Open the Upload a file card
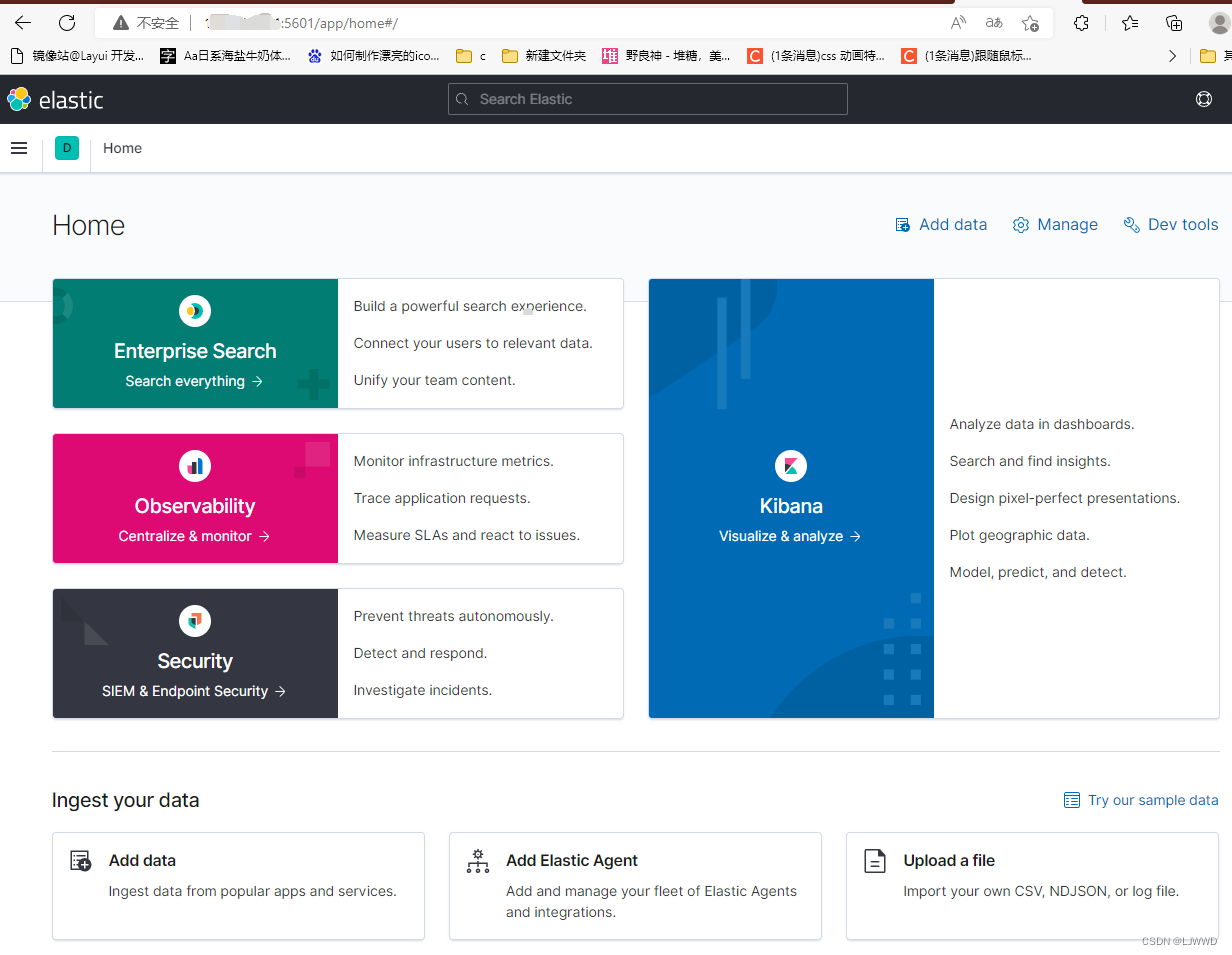This screenshot has width=1232, height=955. pos(1032,886)
